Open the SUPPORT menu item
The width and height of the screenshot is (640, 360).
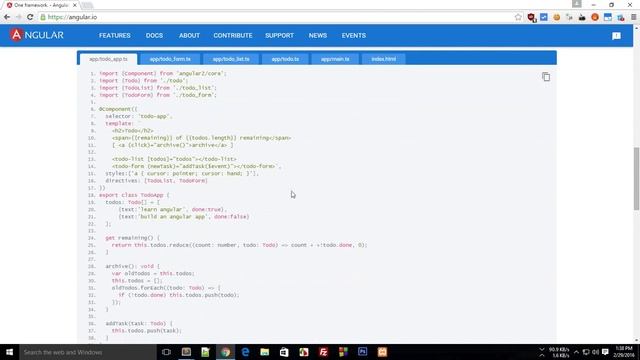click(x=279, y=36)
